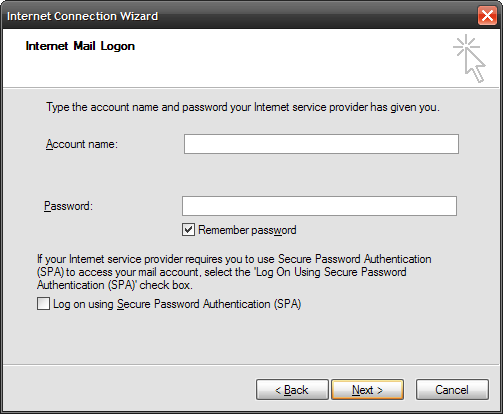Click the Remember password label text
Image resolution: width=503 pixels, height=414 pixels.
pos(247,230)
